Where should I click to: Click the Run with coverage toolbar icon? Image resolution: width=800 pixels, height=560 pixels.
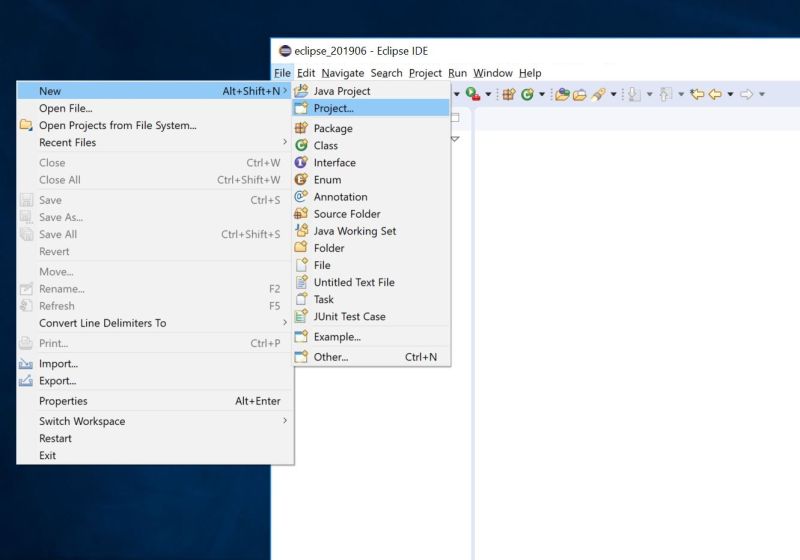click(473, 94)
